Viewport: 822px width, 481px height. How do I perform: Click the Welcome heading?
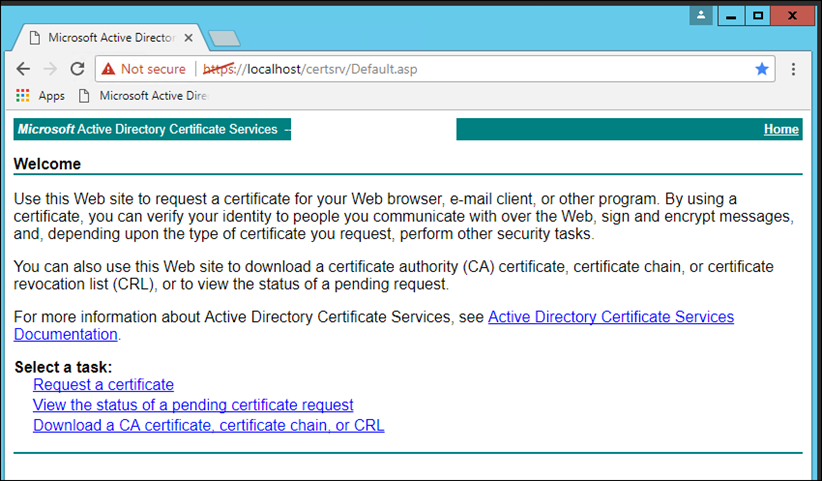tap(47, 164)
